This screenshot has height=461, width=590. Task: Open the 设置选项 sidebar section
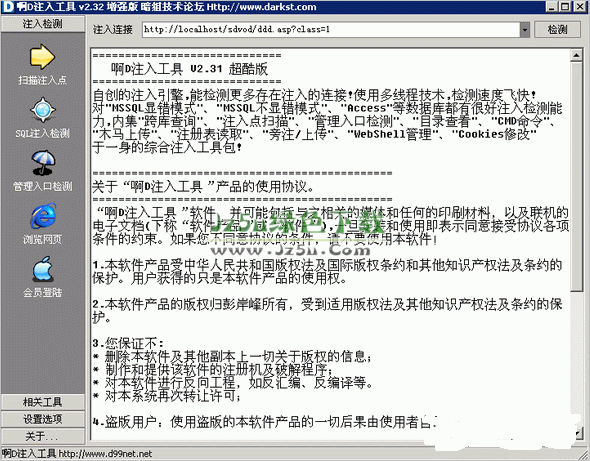click(43, 419)
